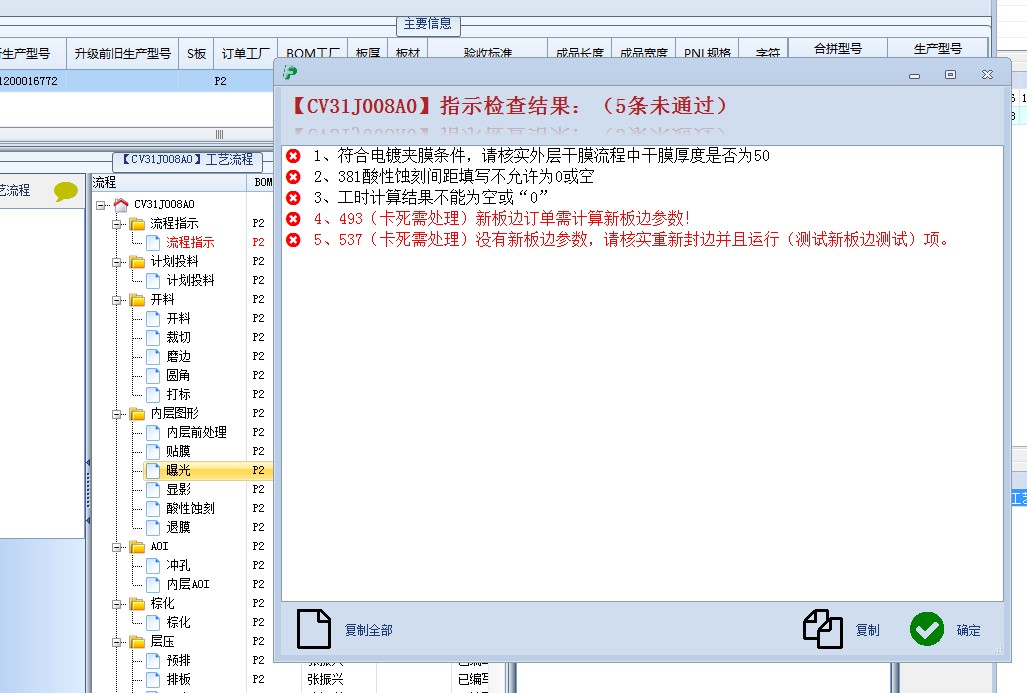Screen dimensions: 1027x693
Task: Click the green checkmark confirm icon
Action: (x=927, y=629)
